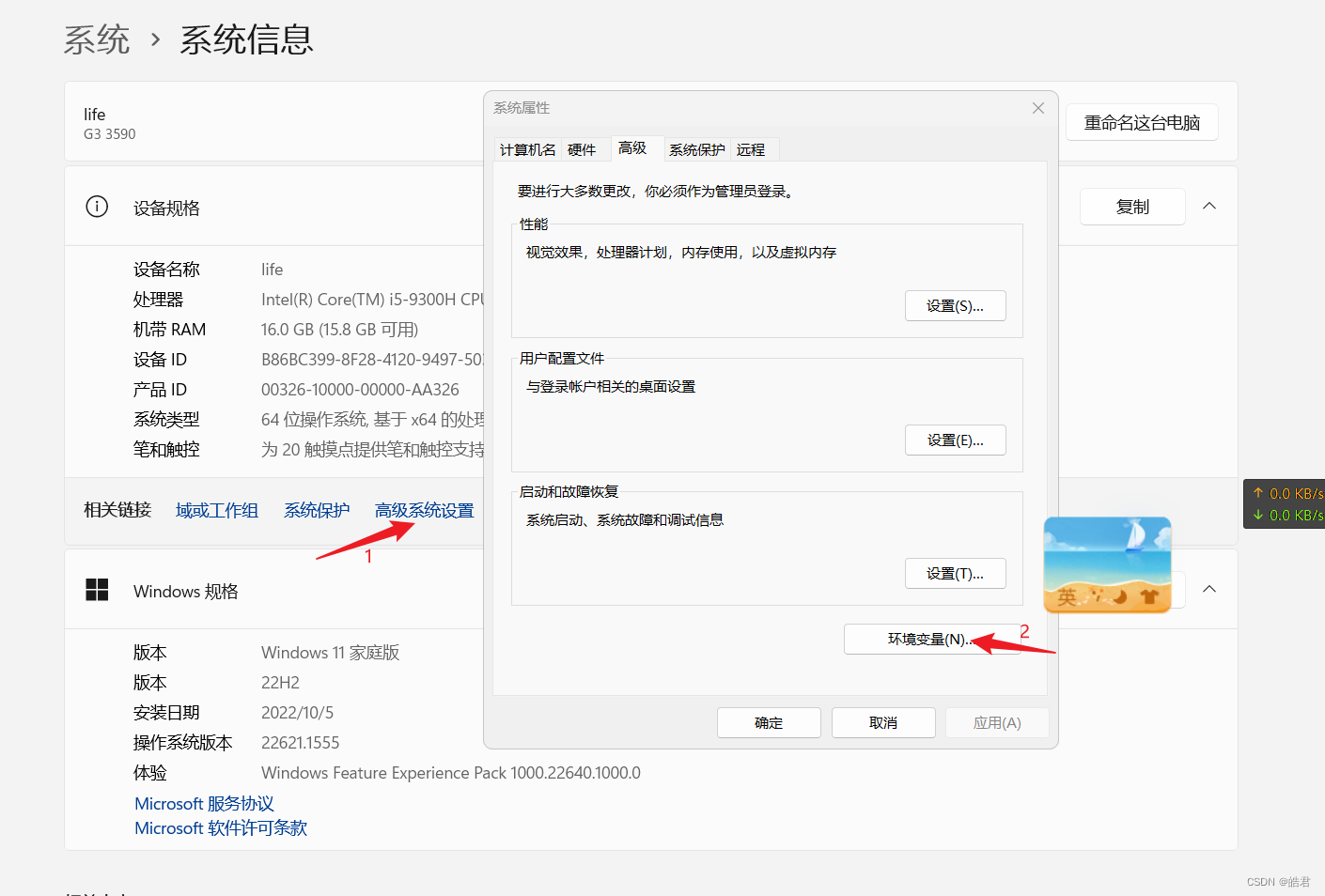Collapse the 设备规格 section chevron
Viewport: 1325px width, 896px height.
tap(1209, 206)
